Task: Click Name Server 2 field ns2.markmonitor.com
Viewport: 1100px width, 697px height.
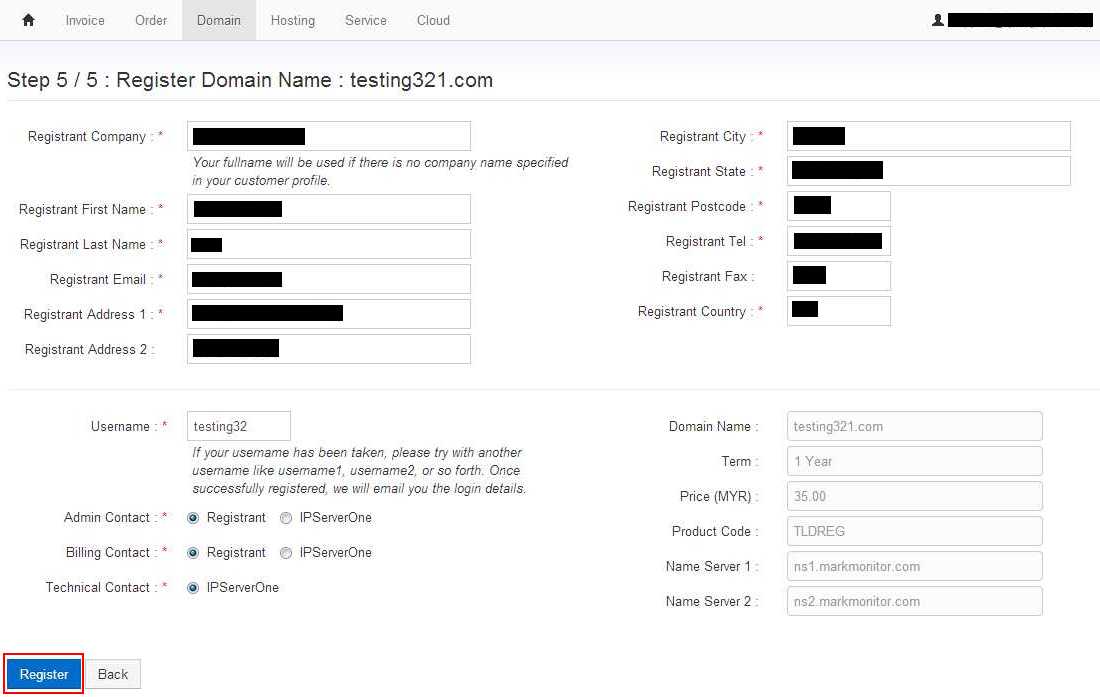Action: click(915, 602)
